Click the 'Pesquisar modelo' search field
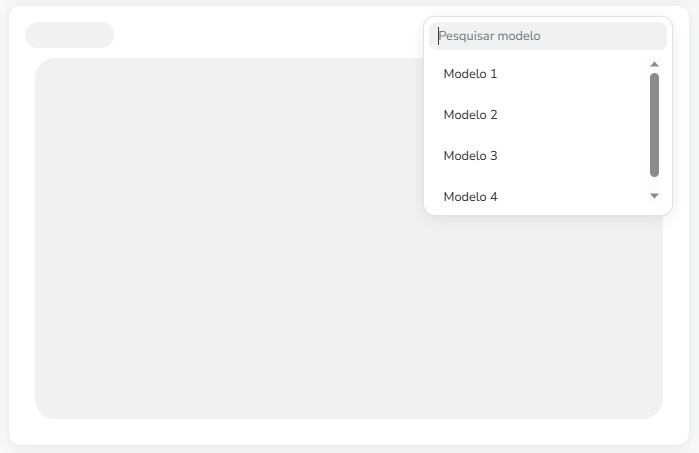 click(x=548, y=36)
